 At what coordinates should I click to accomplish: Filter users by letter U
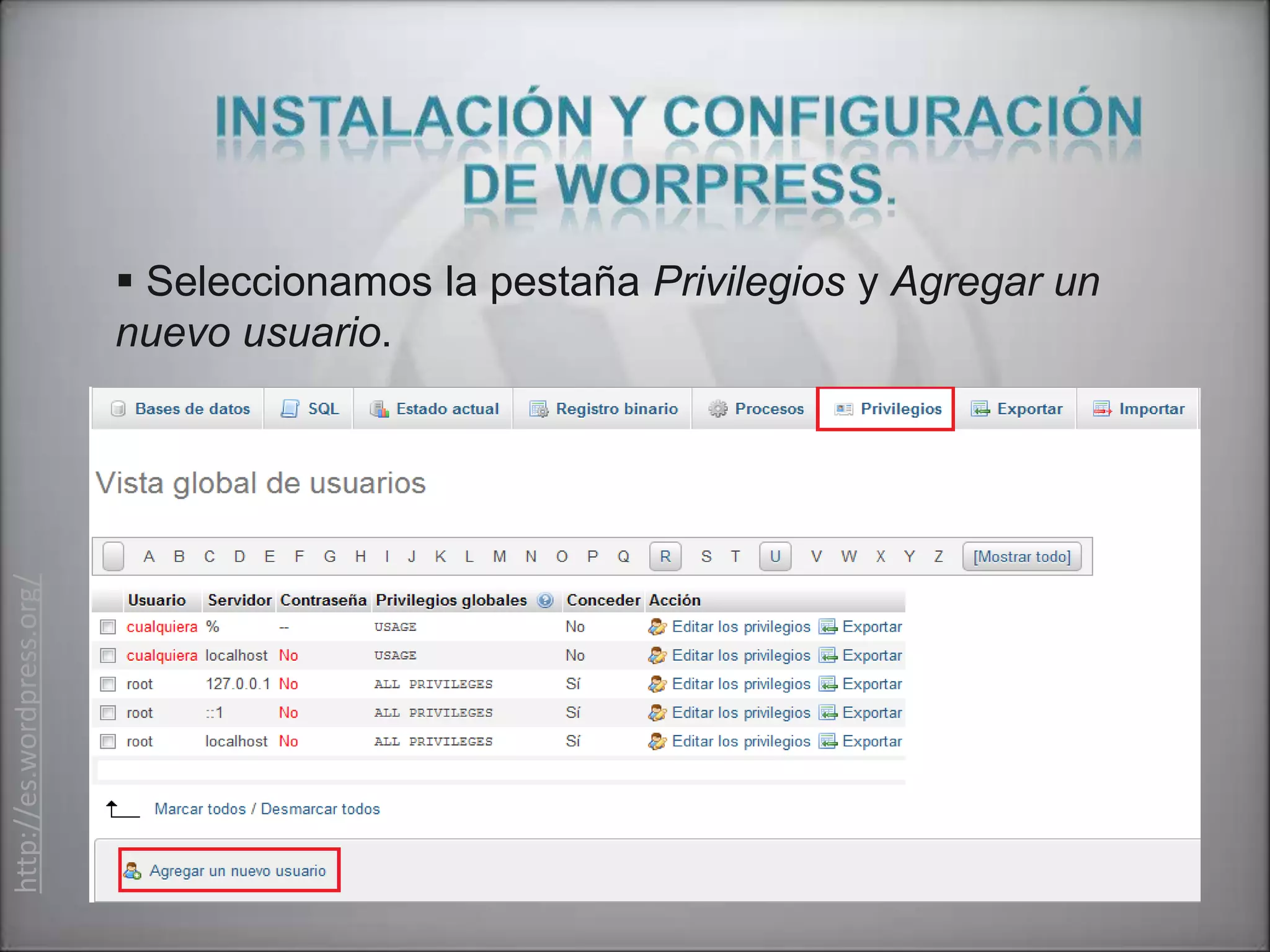(775, 557)
